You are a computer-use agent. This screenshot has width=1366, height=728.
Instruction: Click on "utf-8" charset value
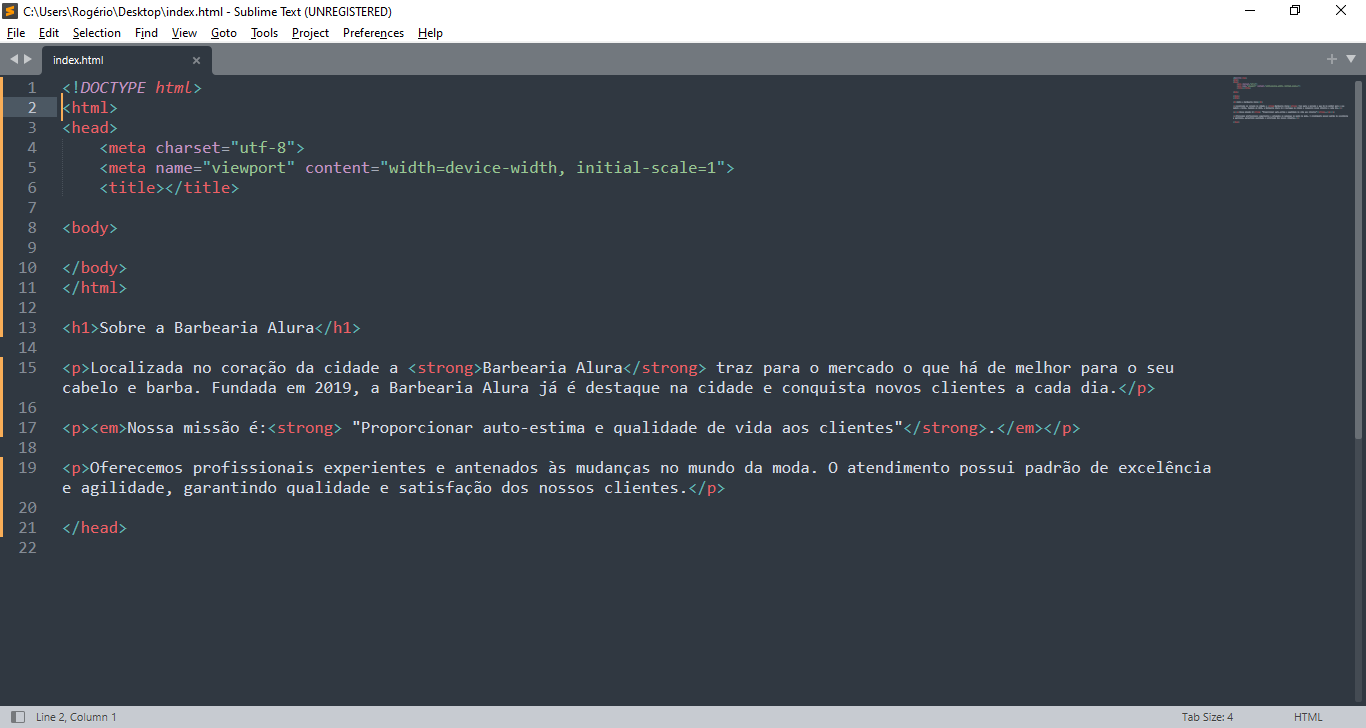tap(263, 148)
